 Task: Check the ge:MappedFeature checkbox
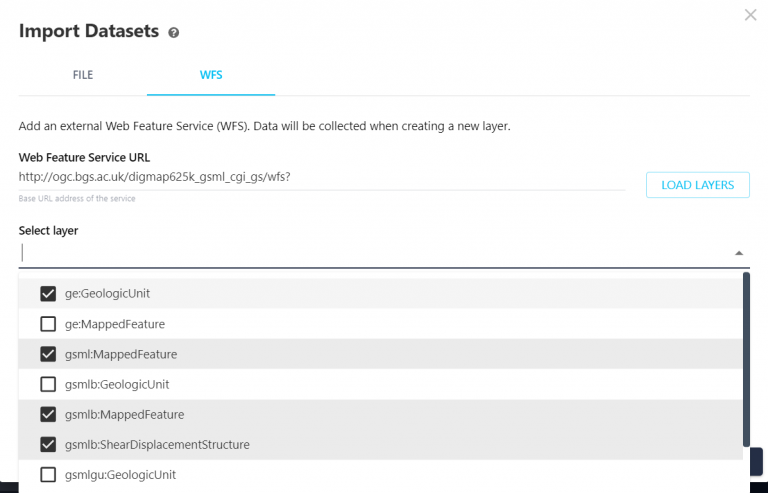click(x=48, y=324)
